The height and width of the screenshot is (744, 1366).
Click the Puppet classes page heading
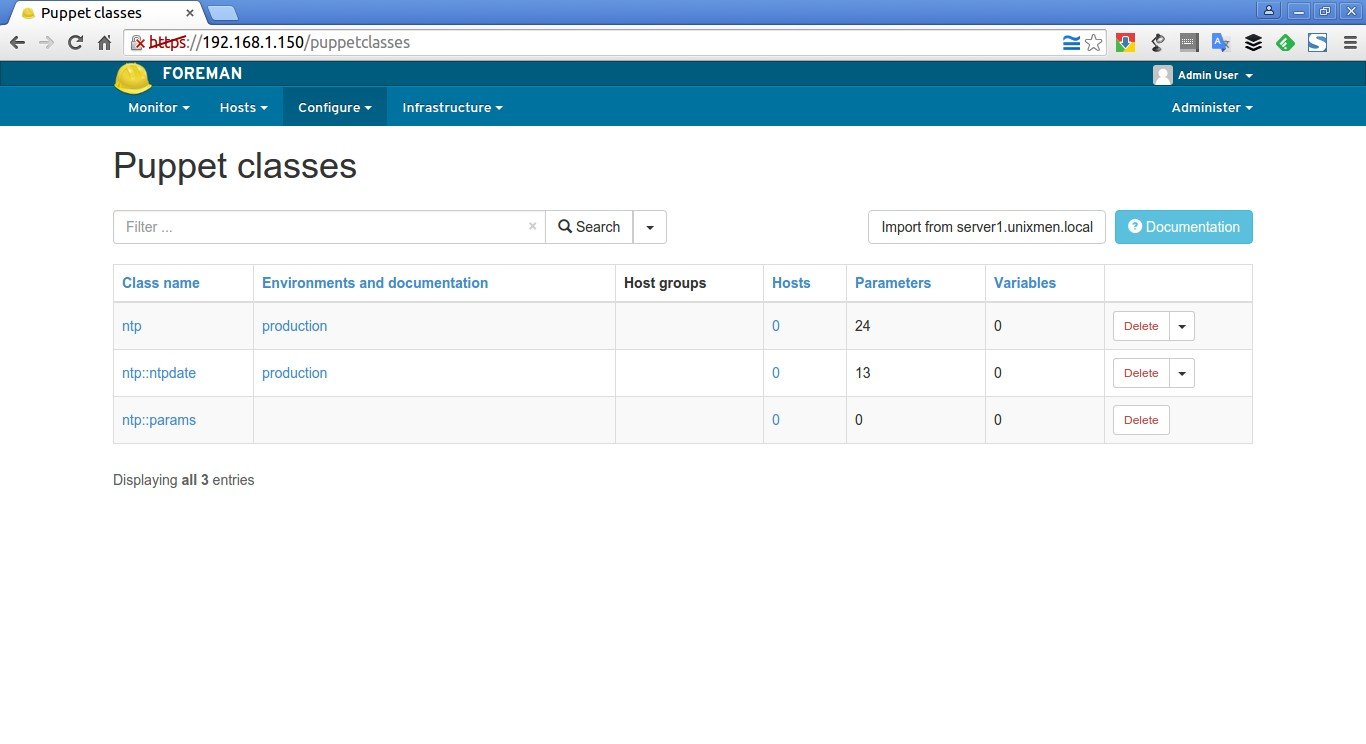coord(235,166)
